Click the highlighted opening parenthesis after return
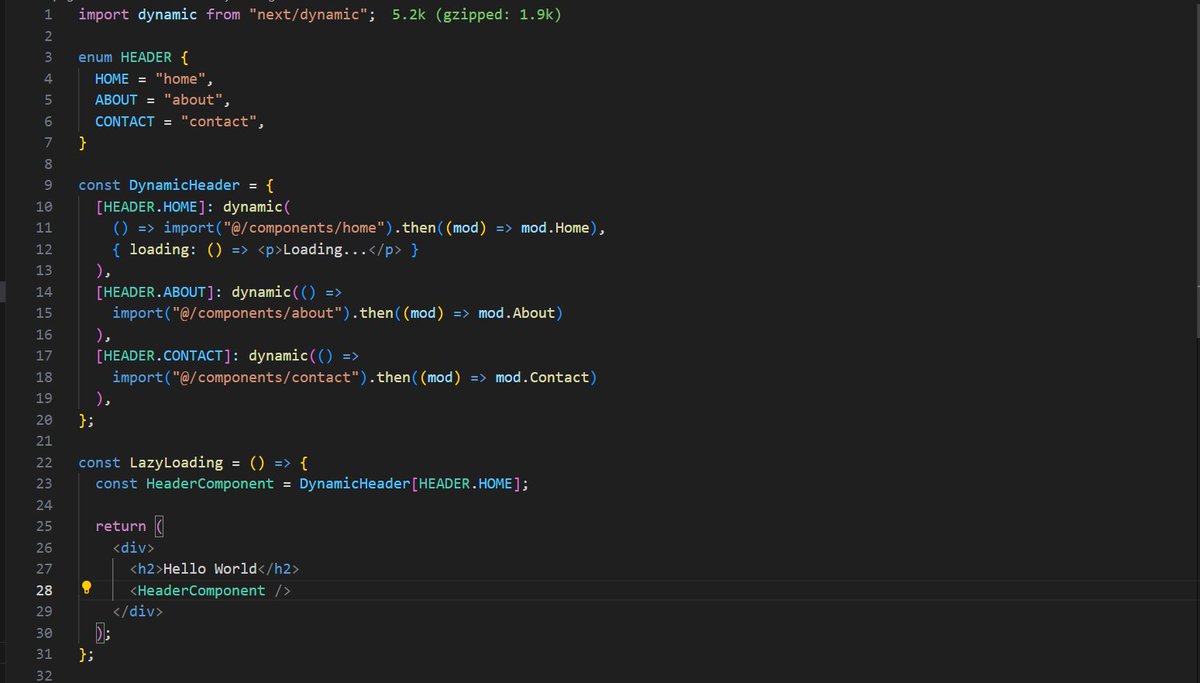 coord(159,526)
